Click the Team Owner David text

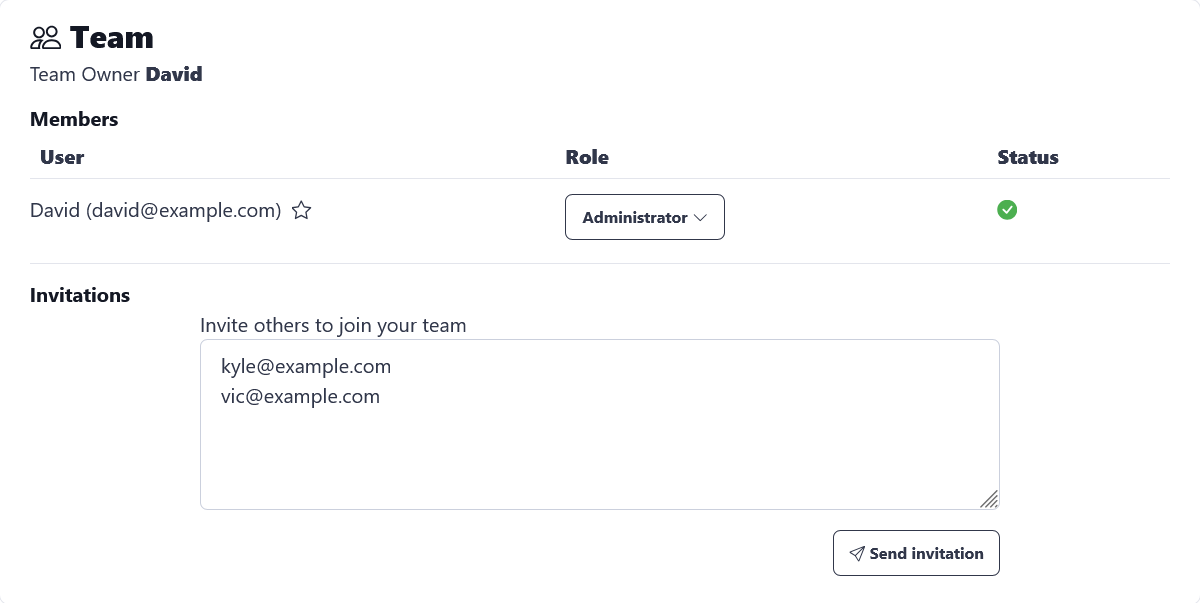tap(116, 74)
